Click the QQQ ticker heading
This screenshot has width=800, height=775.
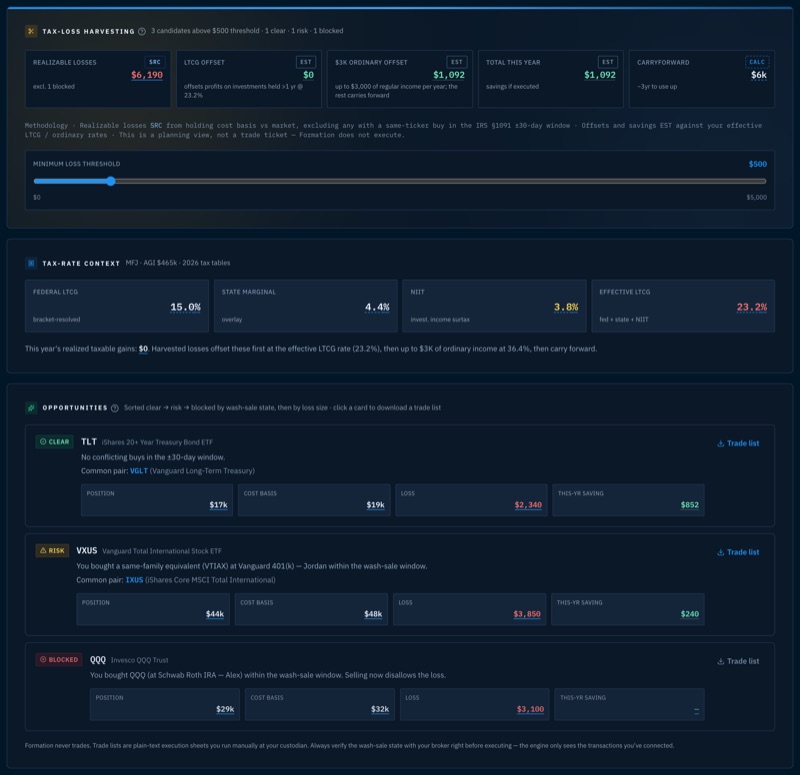click(98, 660)
